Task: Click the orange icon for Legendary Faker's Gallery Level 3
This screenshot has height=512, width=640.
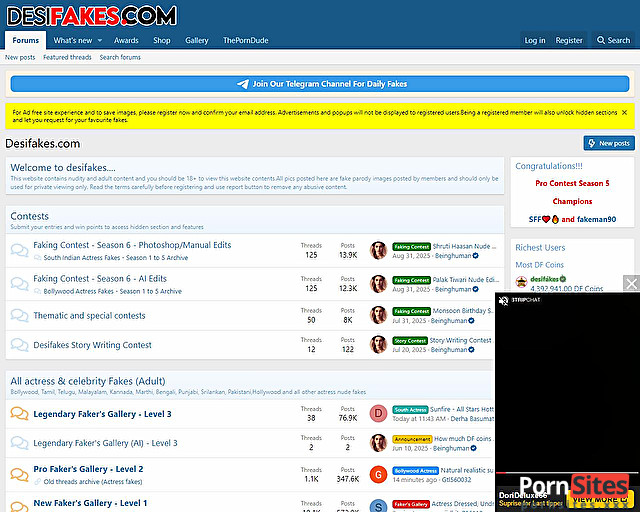Action: [19, 414]
